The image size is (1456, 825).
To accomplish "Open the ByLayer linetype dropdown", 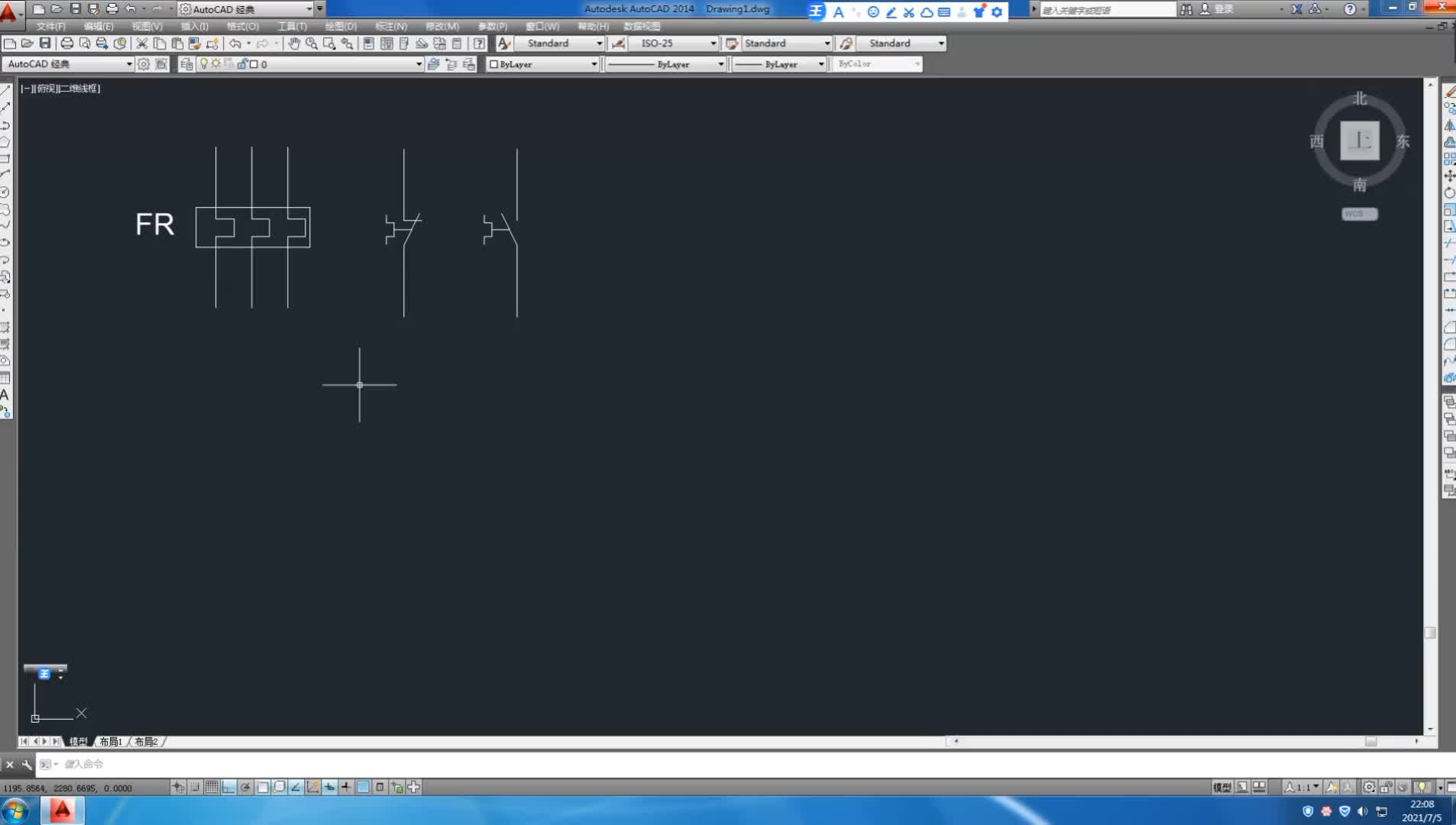I will click(720, 64).
